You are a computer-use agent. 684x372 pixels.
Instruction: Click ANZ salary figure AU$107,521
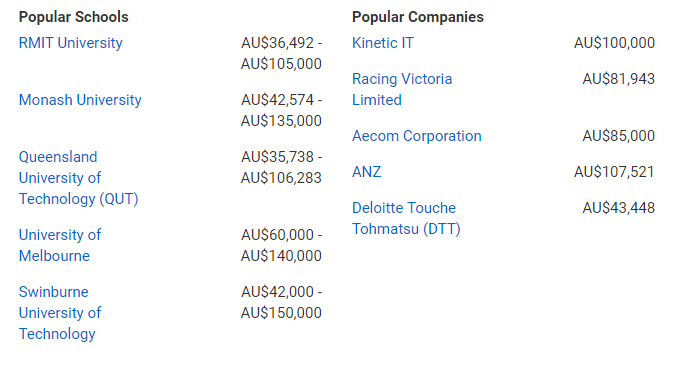(x=614, y=172)
